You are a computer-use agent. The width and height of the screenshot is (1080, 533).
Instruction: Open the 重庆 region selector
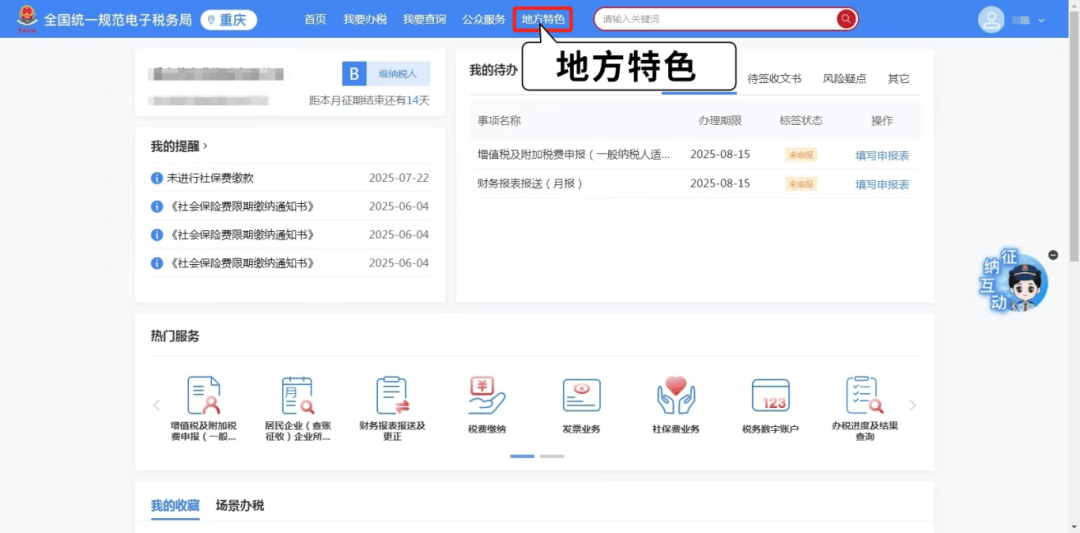(x=229, y=20)
